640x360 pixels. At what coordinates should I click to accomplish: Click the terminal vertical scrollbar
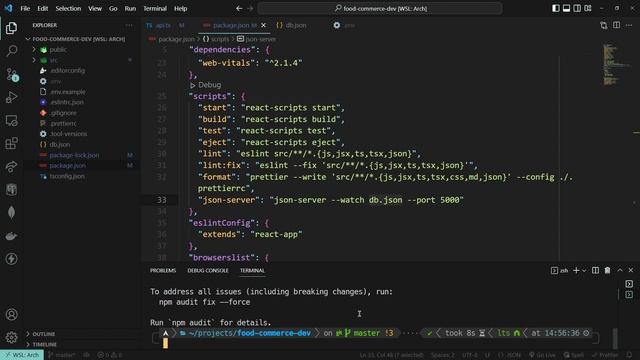click(615, 339)
